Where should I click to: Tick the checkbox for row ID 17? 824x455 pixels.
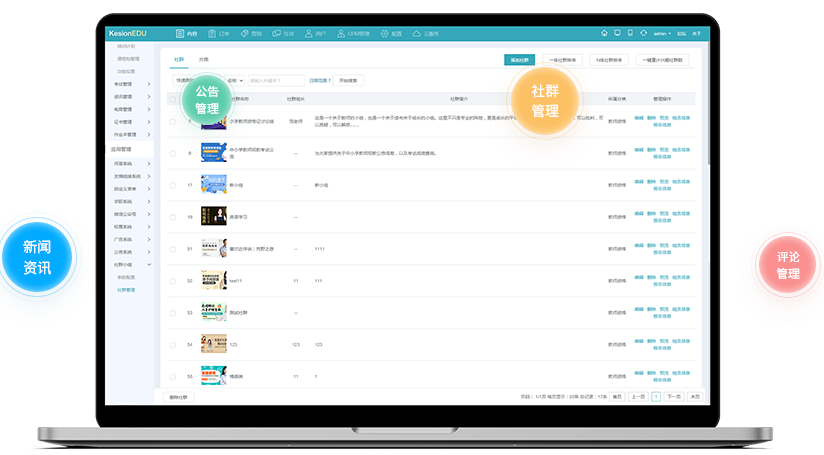tap(172, 185)
